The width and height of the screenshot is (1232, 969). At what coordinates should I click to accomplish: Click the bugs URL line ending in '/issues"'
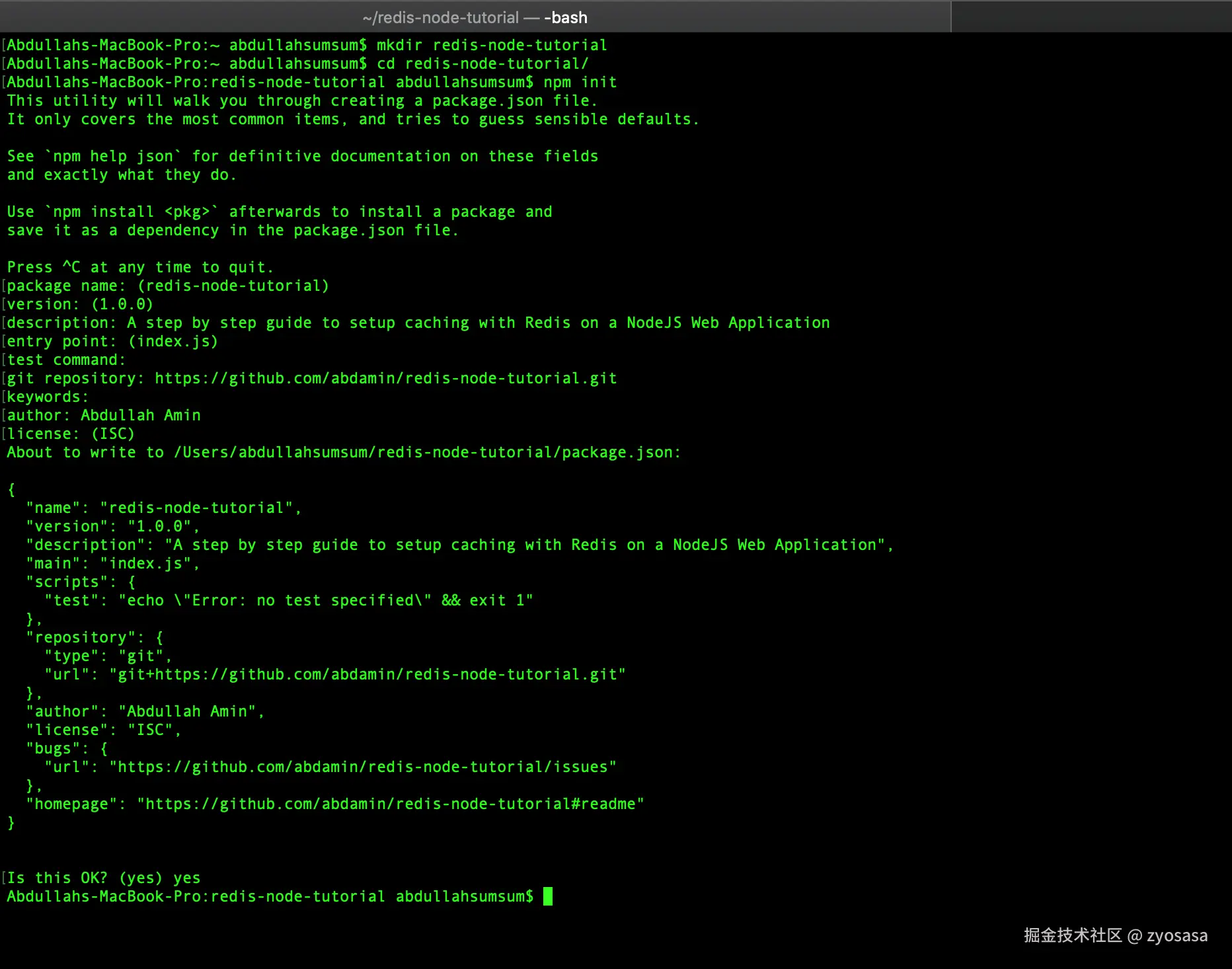tap(330, 767)
